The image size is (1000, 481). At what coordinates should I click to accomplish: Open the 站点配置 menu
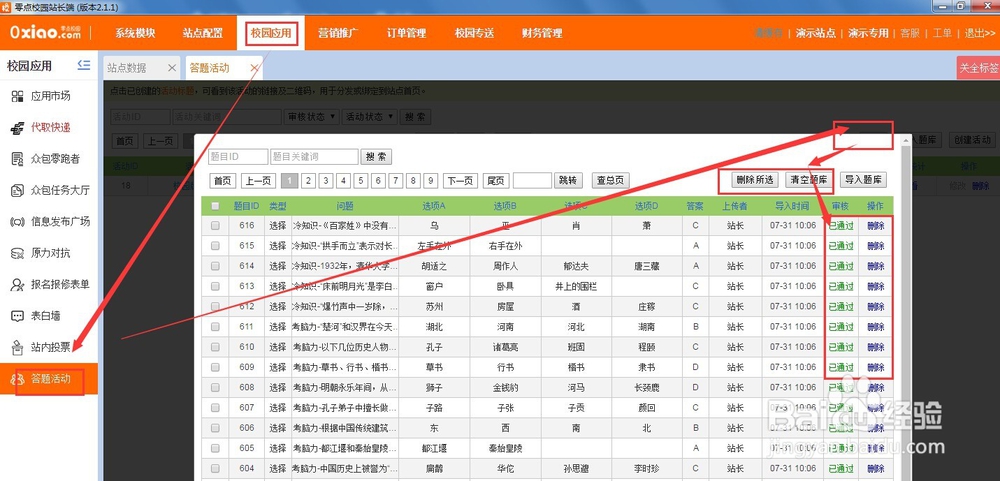tap(202, 33)
